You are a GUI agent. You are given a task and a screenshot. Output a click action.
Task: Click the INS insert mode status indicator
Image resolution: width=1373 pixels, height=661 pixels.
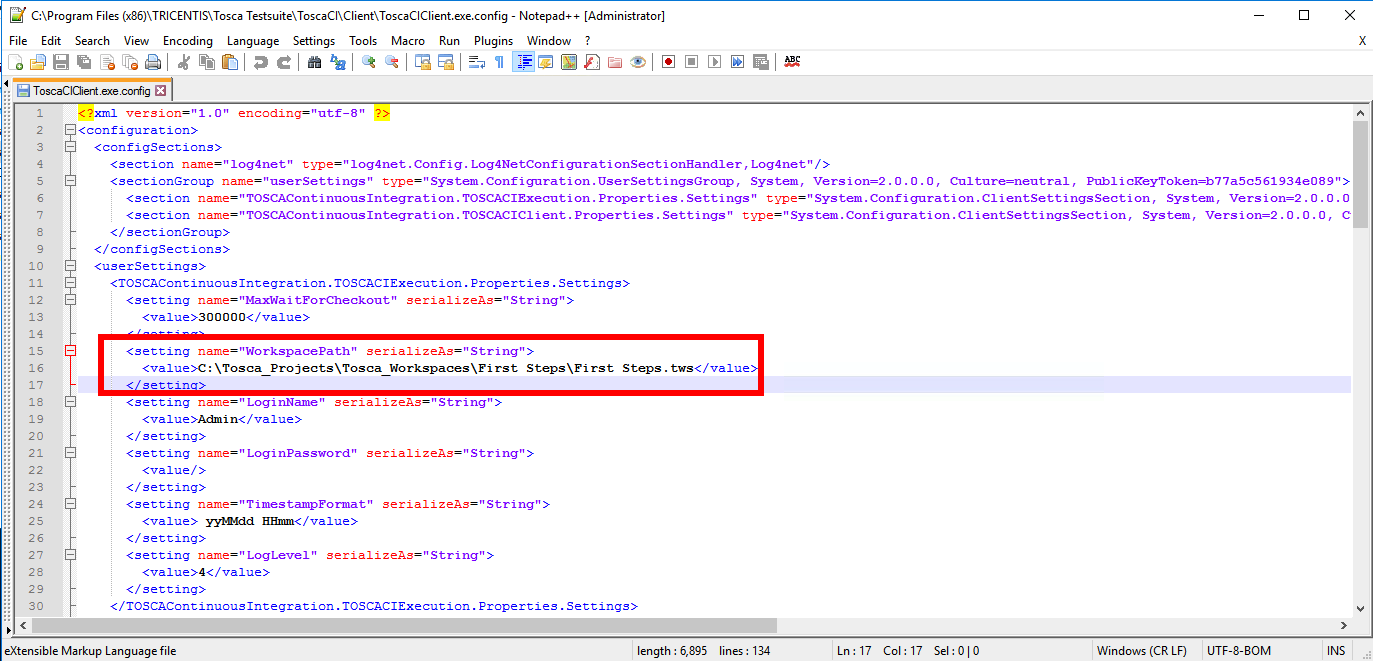[x=1336, y=651]
